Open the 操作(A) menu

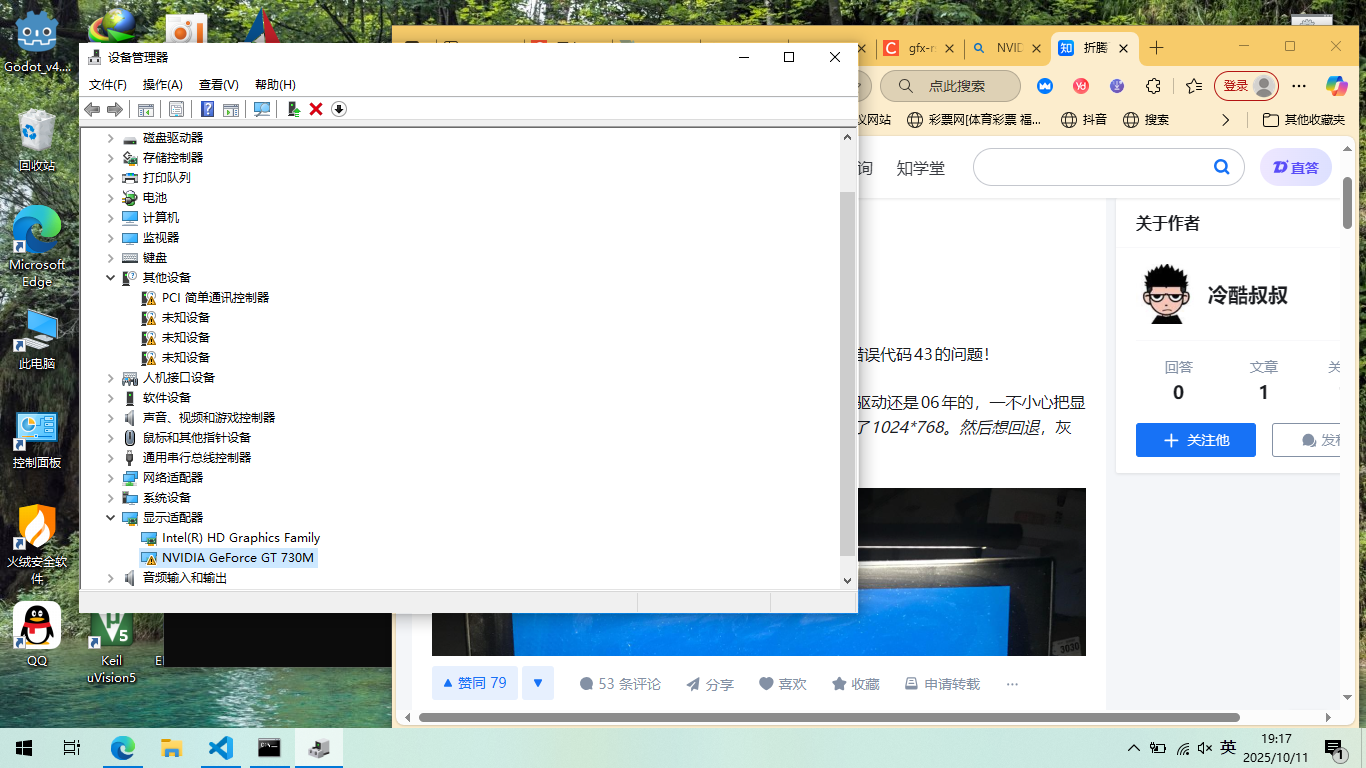pyautogui.click(x=163, y=85)
